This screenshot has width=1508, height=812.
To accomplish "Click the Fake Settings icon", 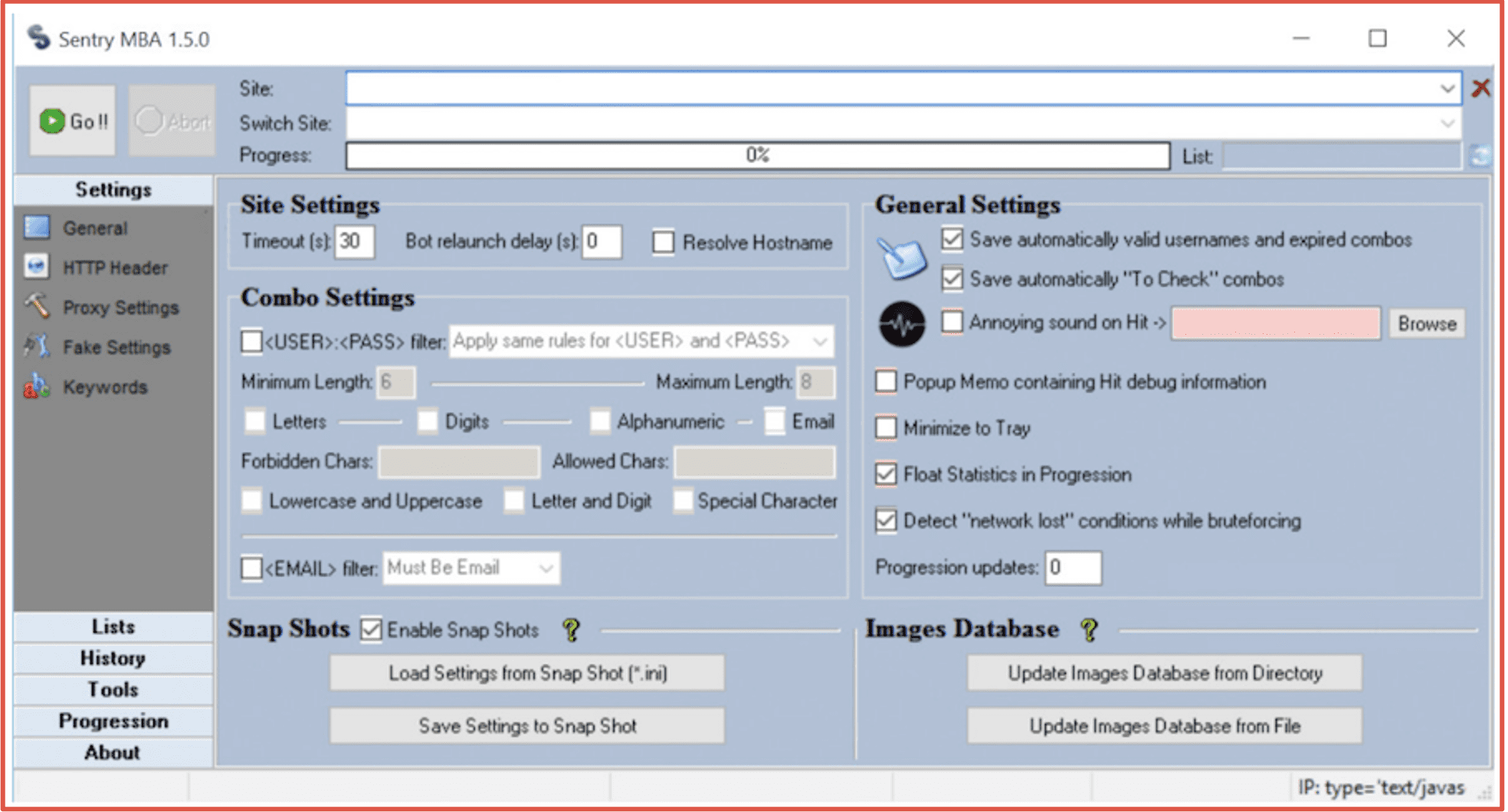I will point(37,346).
